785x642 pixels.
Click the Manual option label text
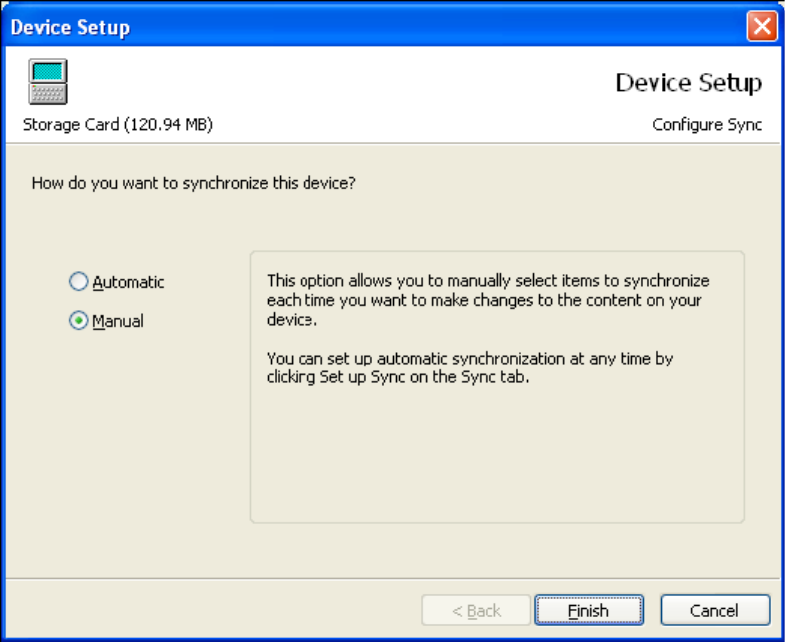point(118,321)
